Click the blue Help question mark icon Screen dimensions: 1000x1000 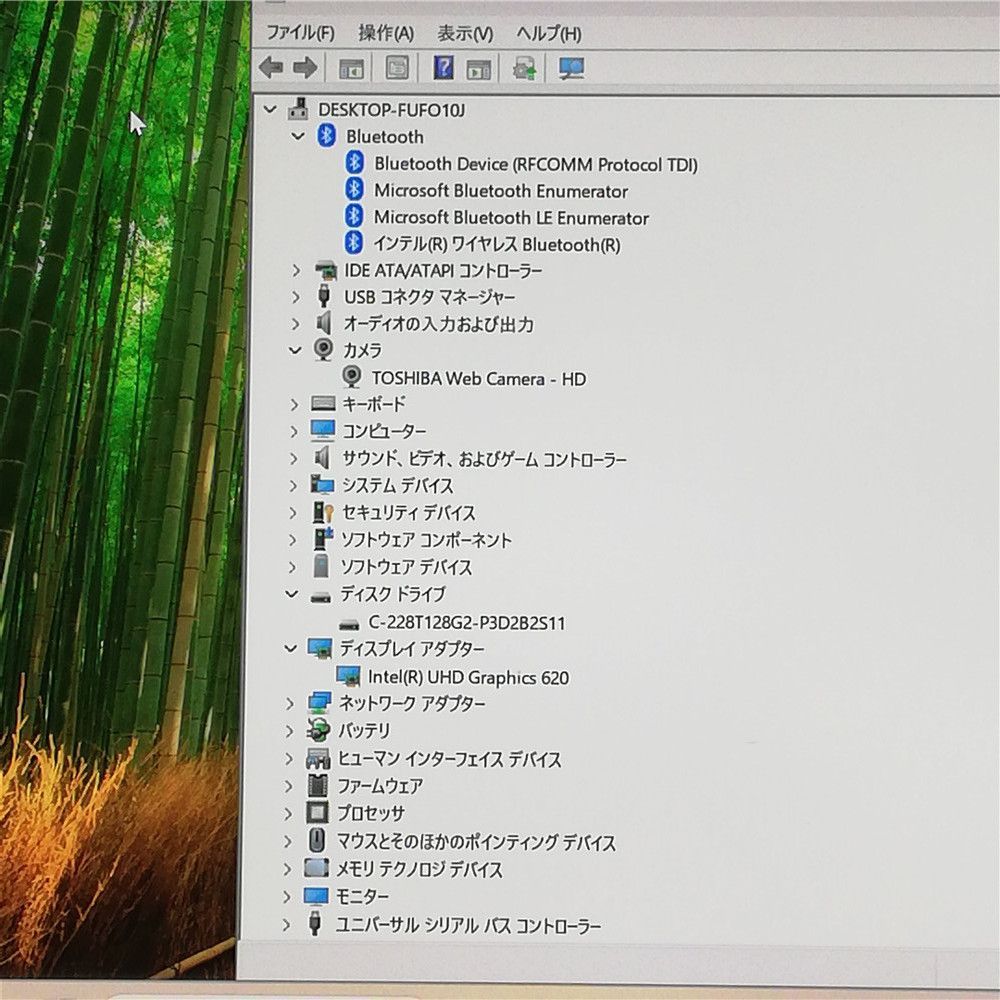tap(443, 68)
